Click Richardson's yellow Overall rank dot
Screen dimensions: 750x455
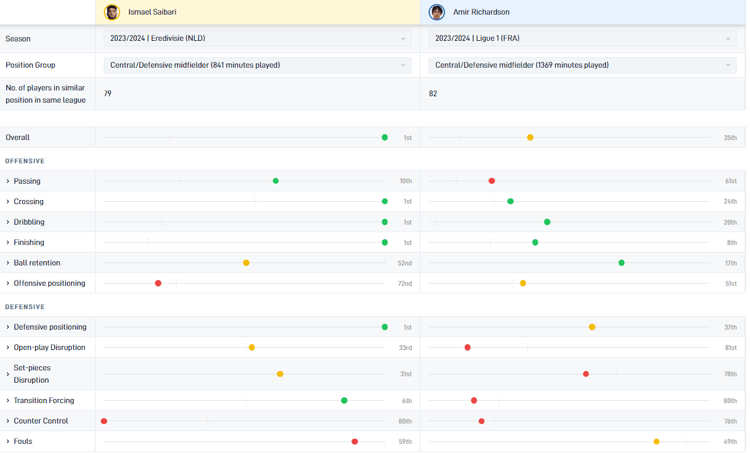coord(530,138)
